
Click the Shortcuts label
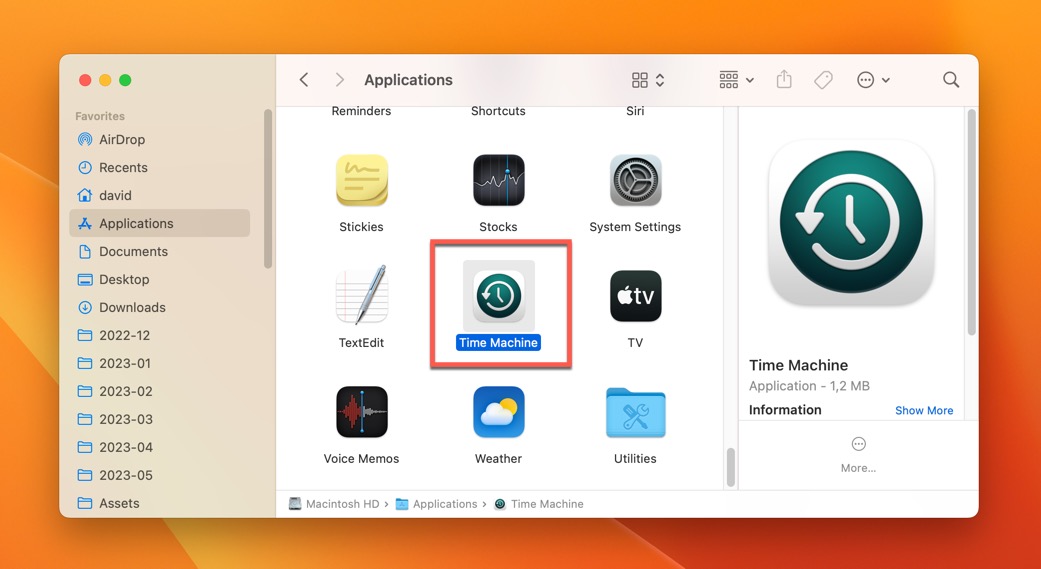pos(499,111)
